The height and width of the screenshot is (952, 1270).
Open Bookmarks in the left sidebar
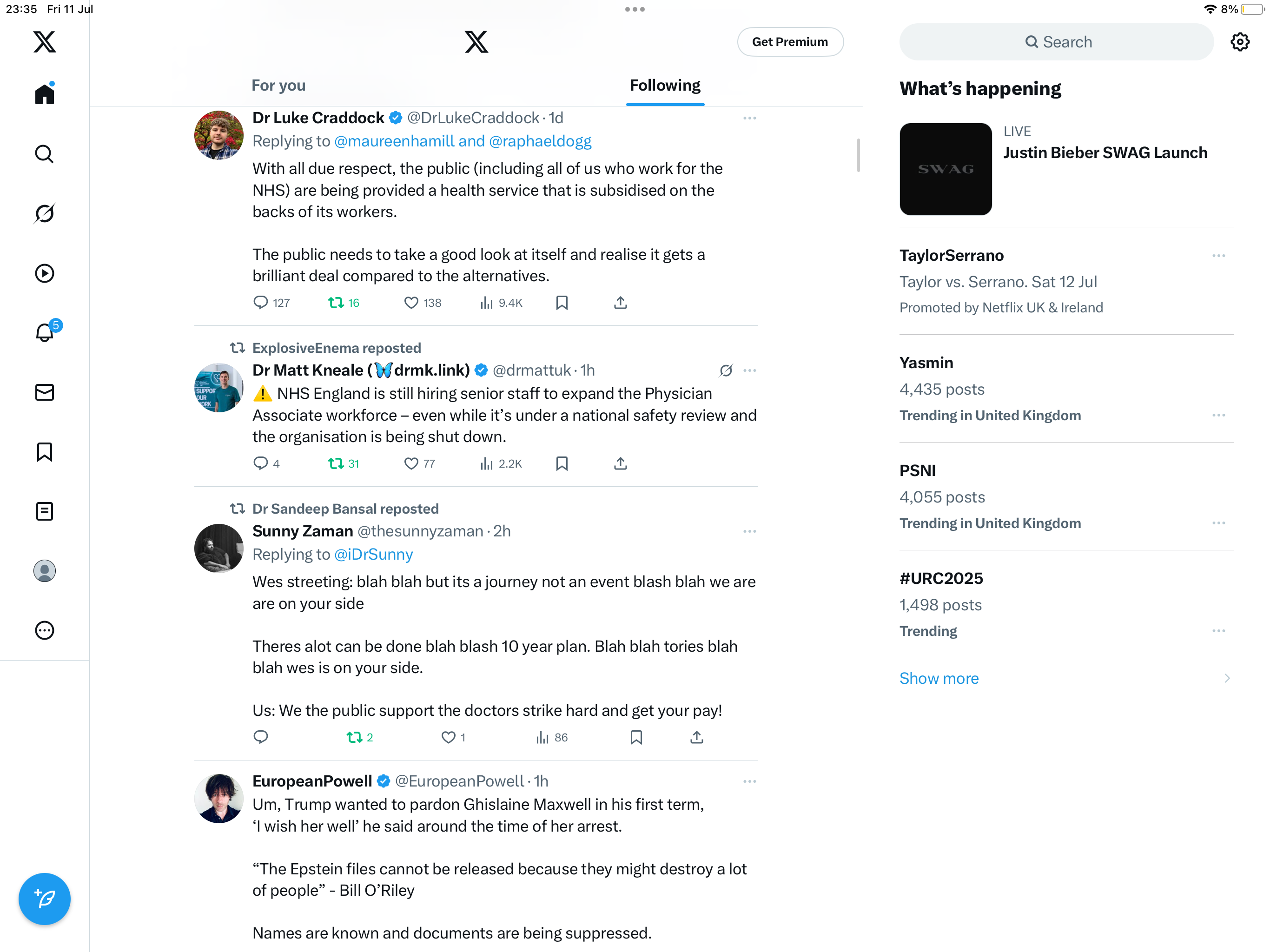(44, 452)
